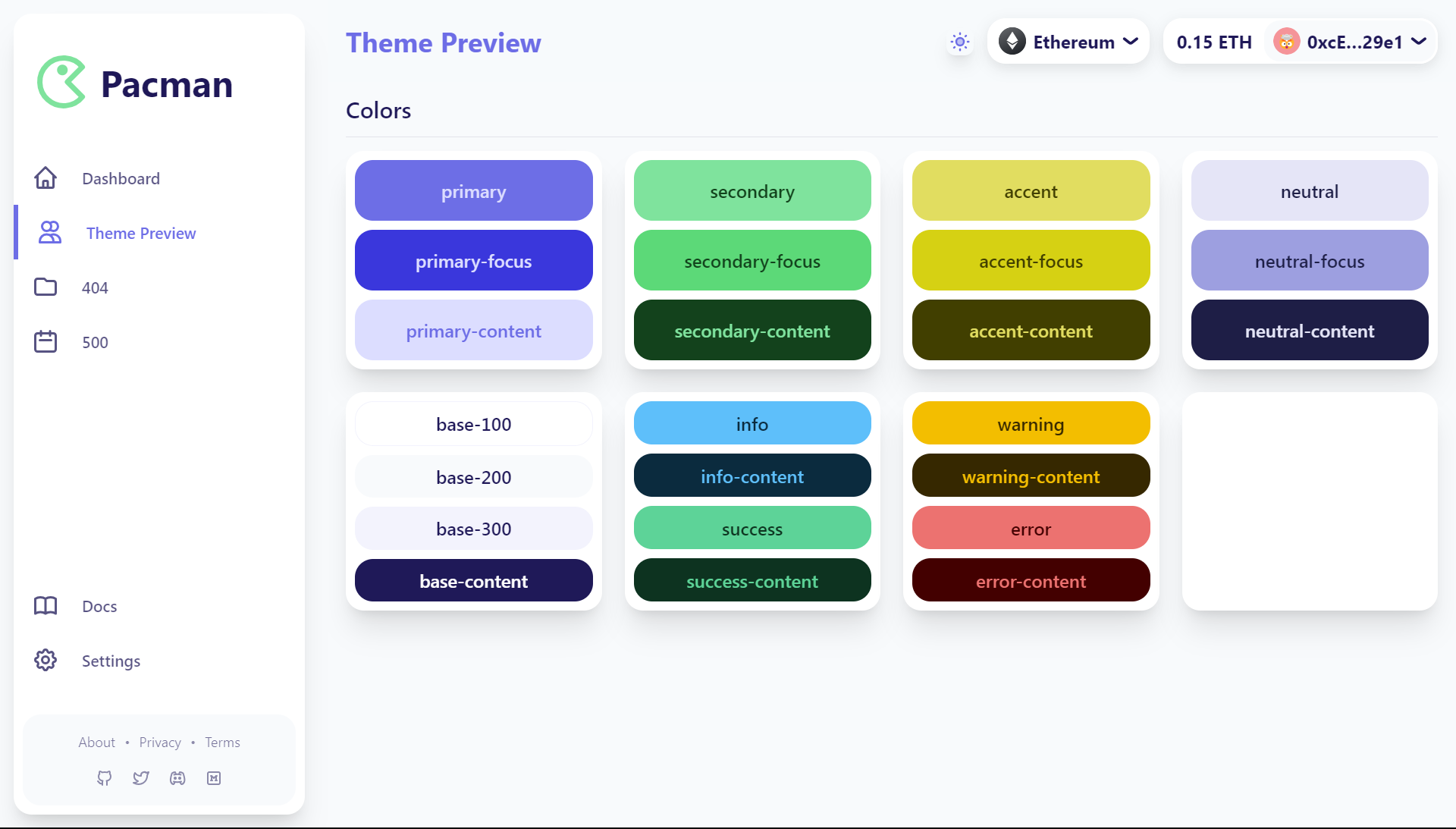Click the Pacman logo icon

(61, 82)
